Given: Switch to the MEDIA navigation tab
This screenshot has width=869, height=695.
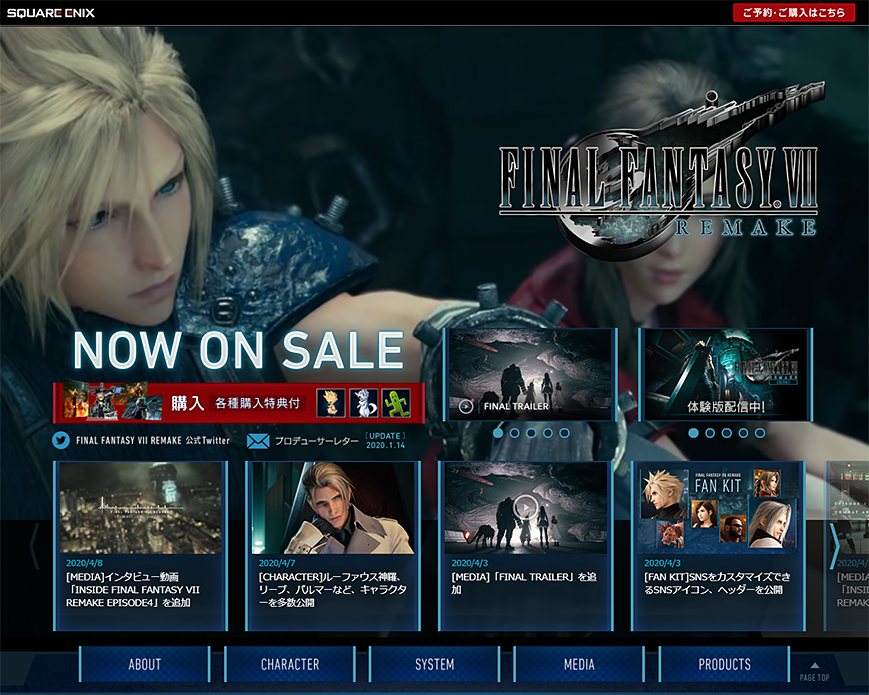Looking at the screenshot, I should point(579,664).
